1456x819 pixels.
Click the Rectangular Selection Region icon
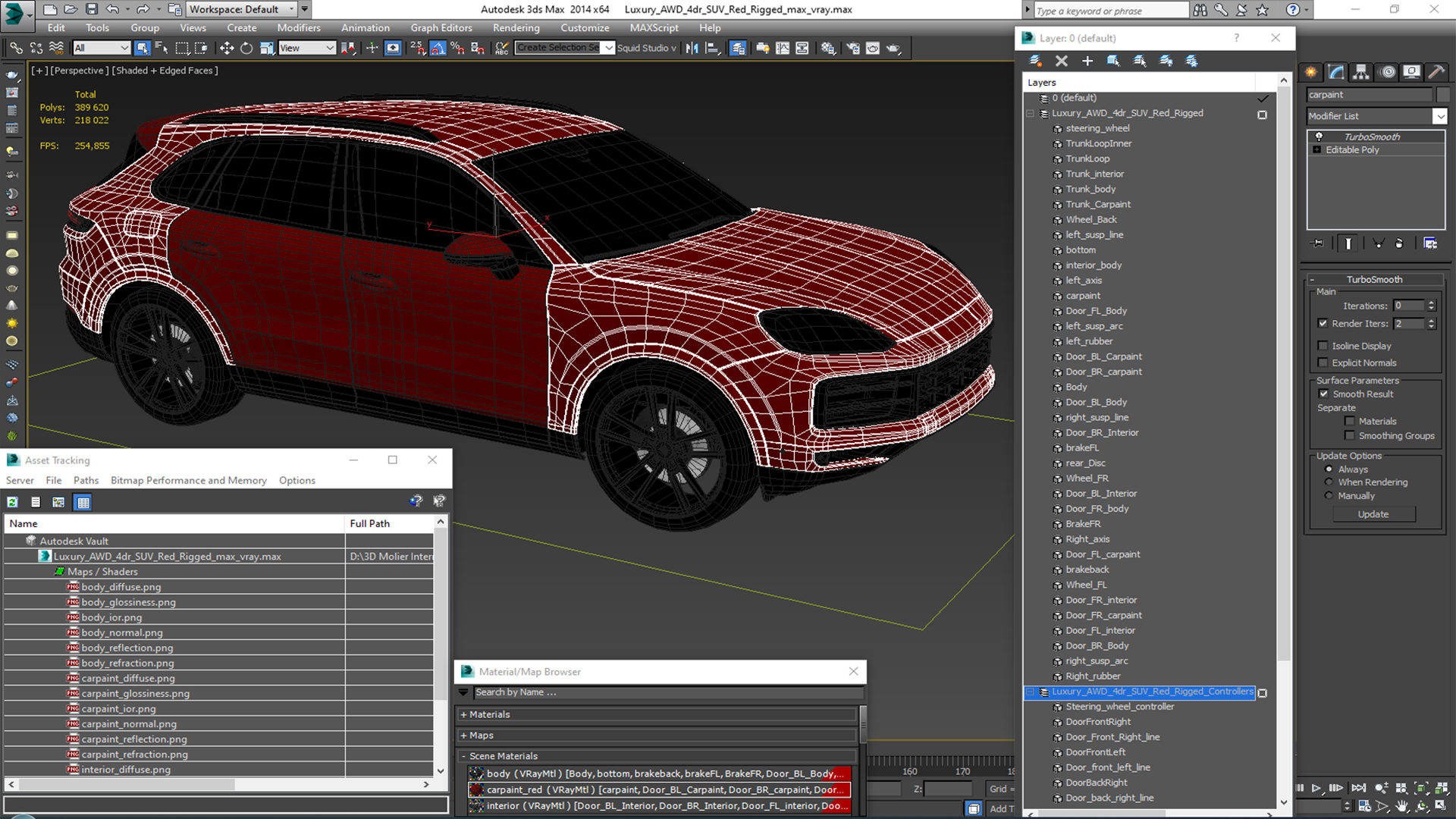pos(182,48)
